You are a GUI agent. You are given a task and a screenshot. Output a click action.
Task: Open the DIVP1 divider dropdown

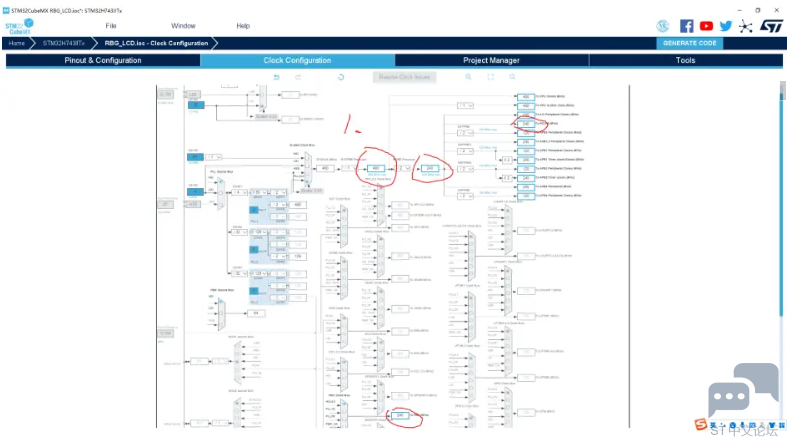coord(279,192)
